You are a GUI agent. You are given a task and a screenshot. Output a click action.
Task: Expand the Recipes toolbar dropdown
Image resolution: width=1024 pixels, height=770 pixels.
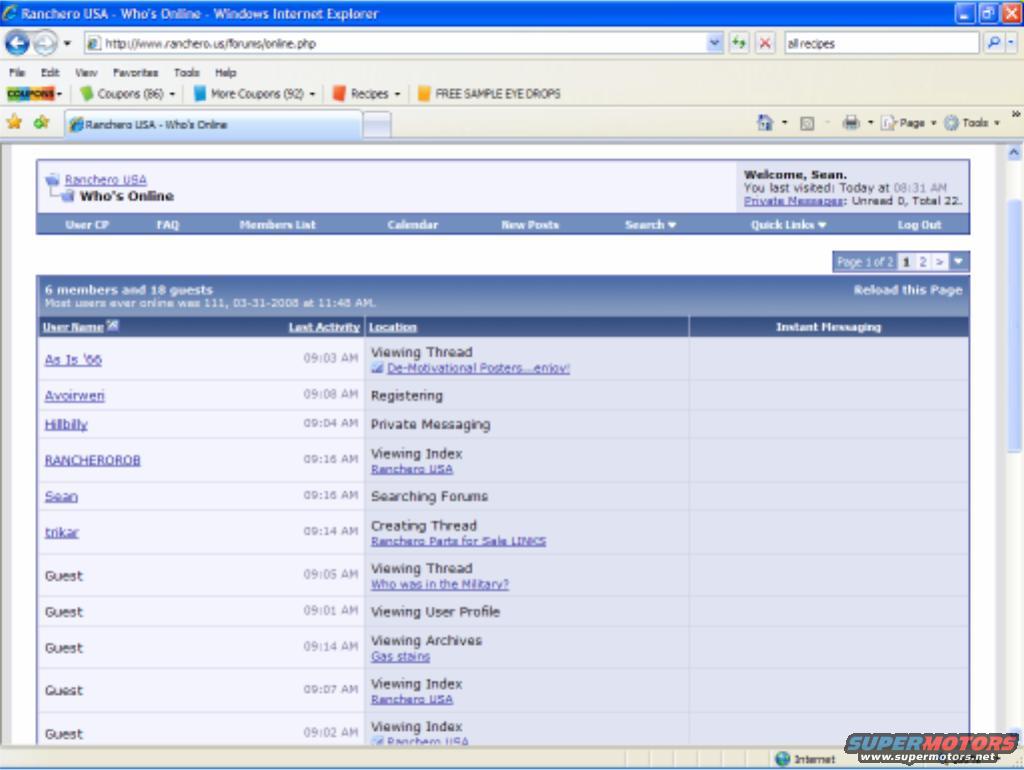(397, 94)
